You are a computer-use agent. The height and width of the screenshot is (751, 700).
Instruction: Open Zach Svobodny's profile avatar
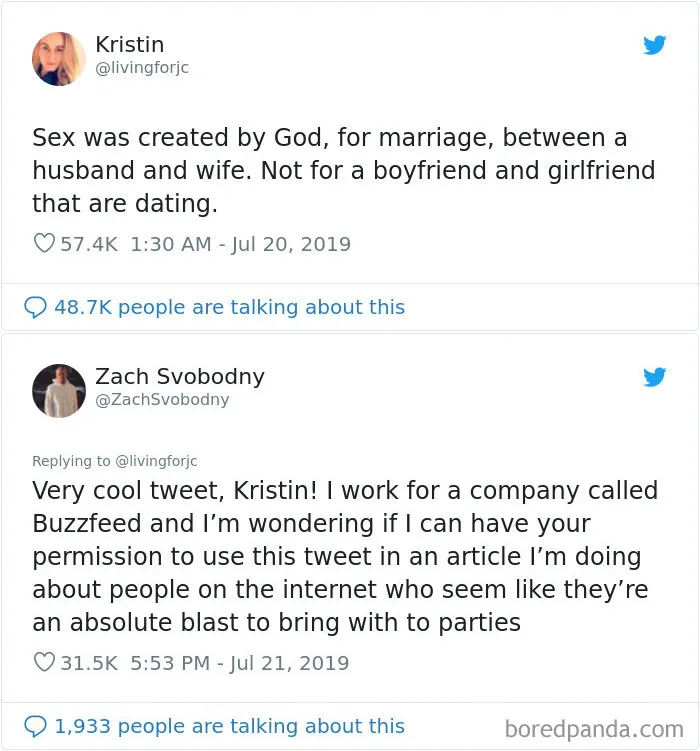pyautogui.click(x=59, y=391)
